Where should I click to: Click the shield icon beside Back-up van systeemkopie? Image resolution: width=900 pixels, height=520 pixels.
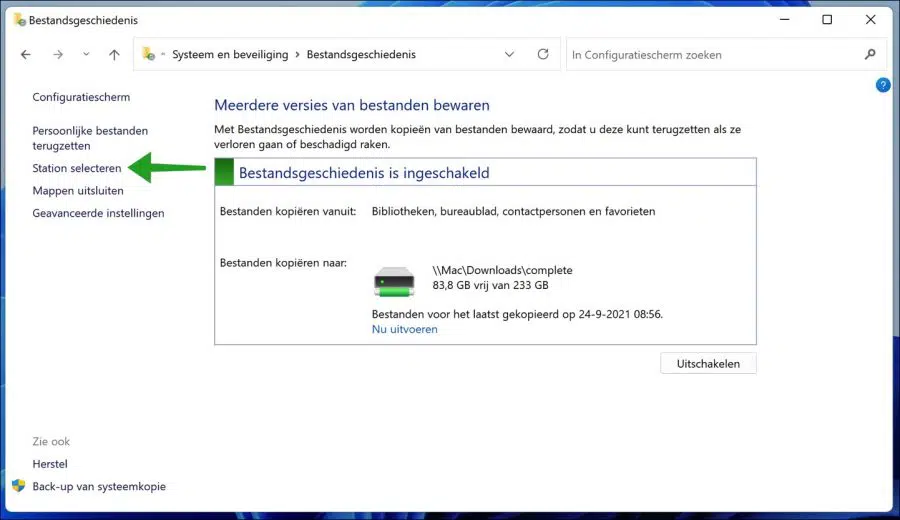click(x=19, y=486)
